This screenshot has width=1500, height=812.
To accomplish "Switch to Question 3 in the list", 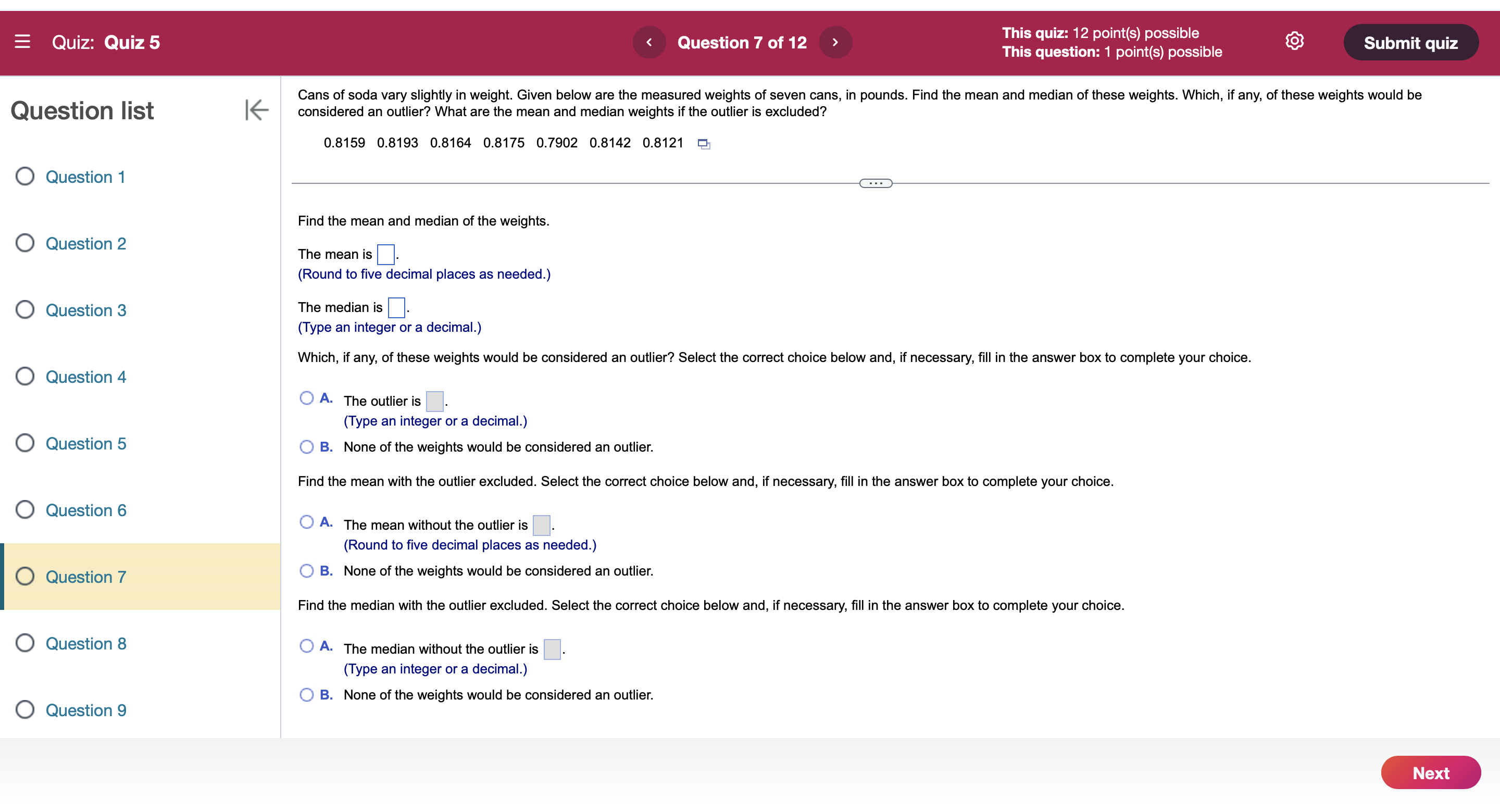I will (x=85, y=310).
